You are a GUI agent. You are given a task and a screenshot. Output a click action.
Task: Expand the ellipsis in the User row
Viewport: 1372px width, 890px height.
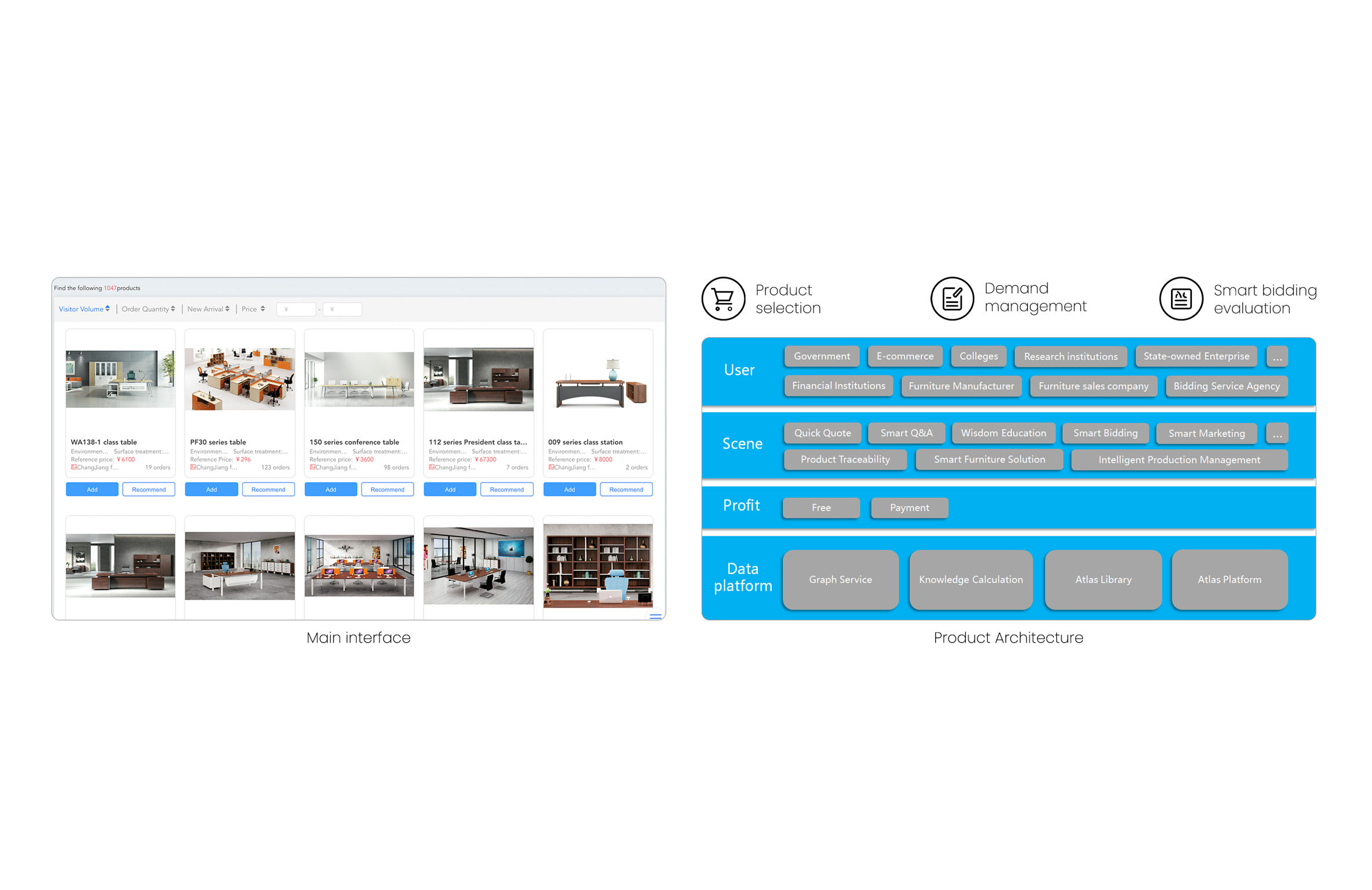[x=1277, y=356]
